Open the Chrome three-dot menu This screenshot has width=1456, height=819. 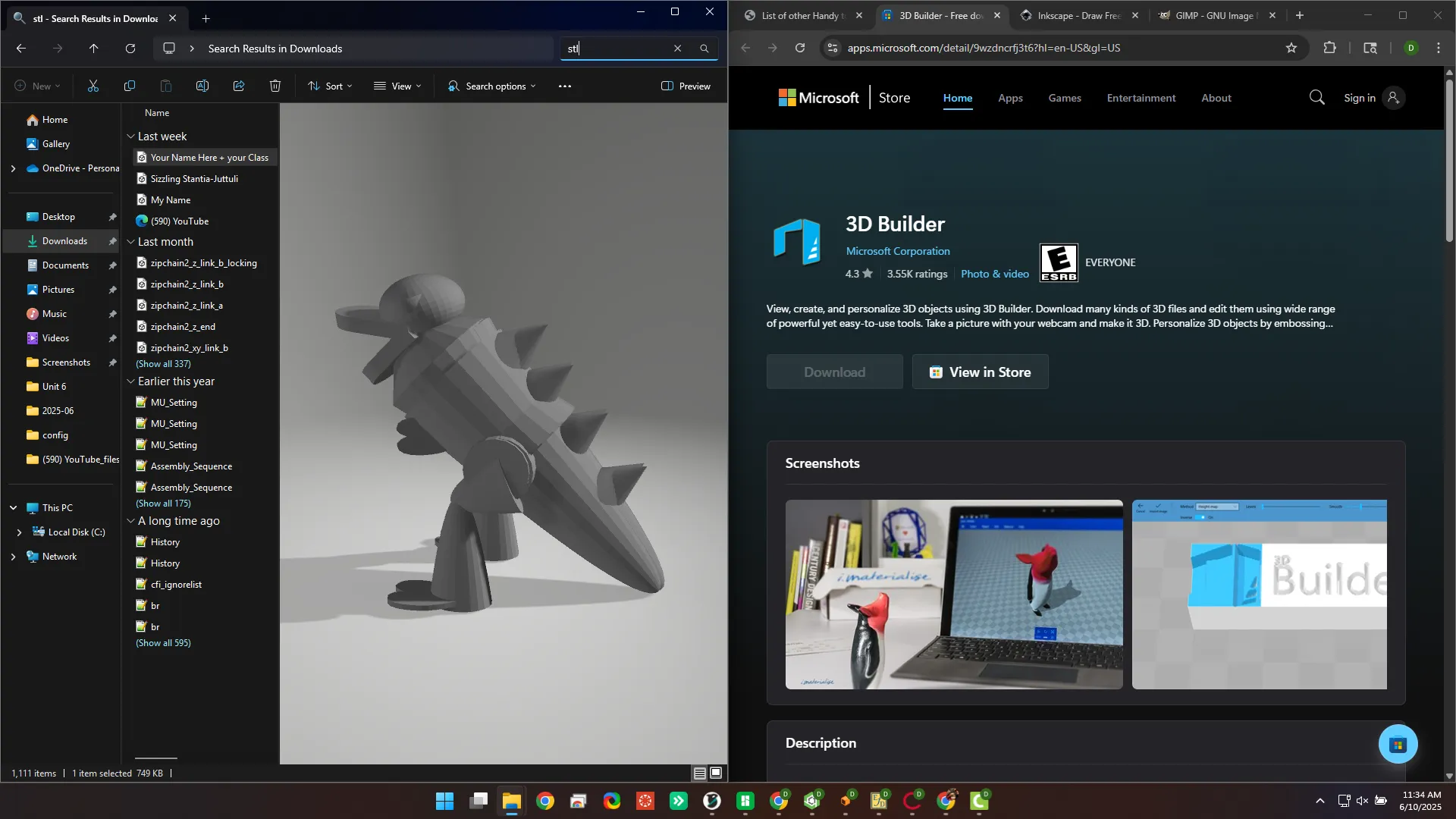click(x=1439, y=48)
